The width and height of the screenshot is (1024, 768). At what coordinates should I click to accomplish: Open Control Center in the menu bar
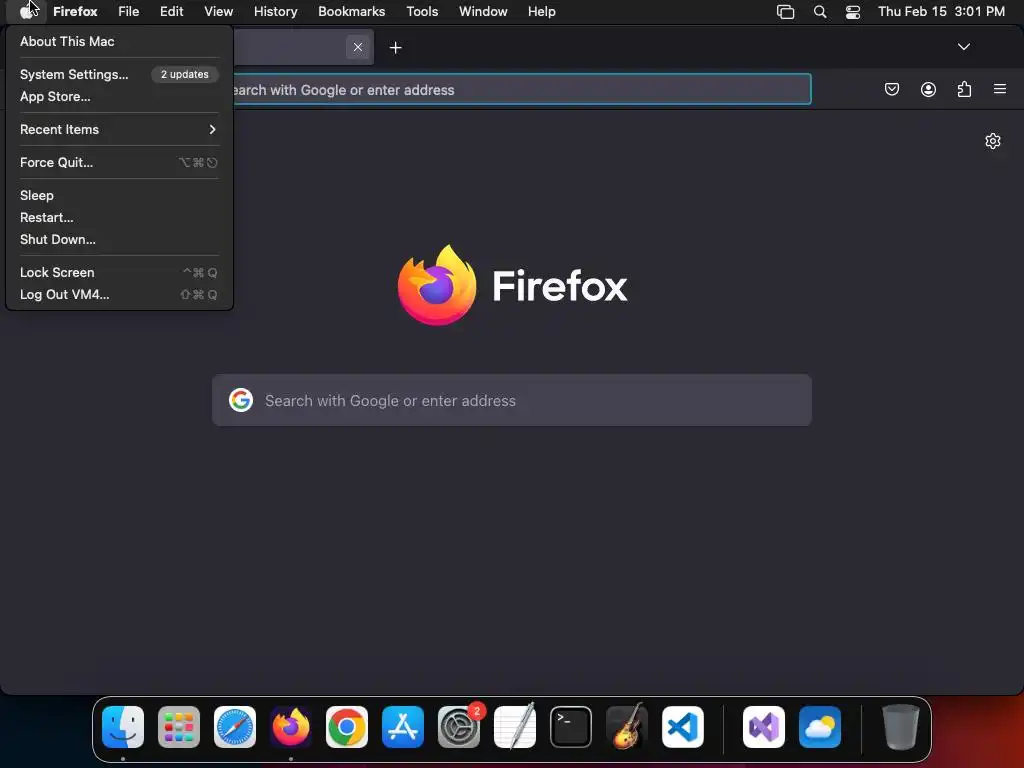(852, 12)
